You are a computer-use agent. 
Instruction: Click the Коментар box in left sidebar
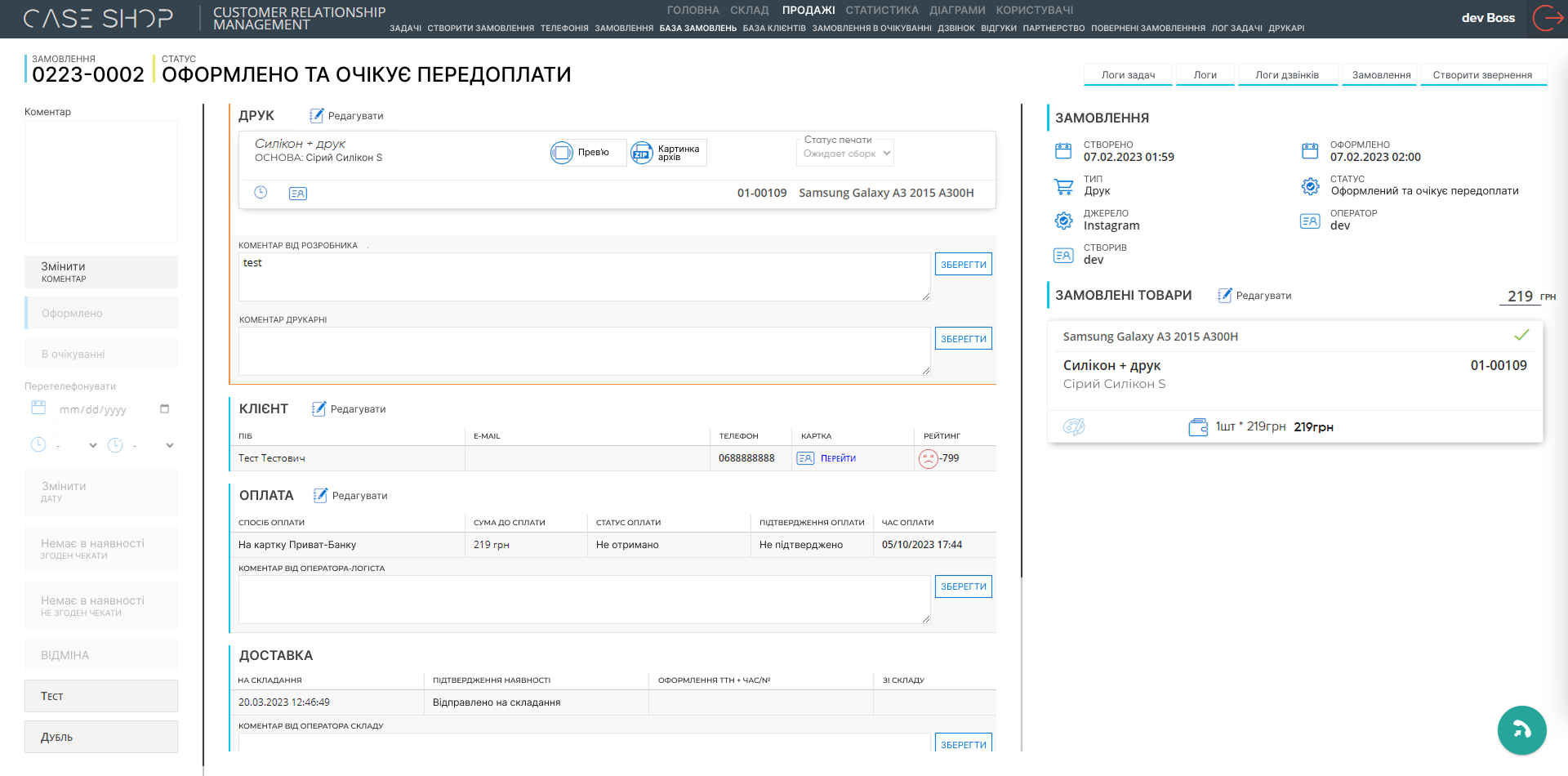(x=101, y=182)
